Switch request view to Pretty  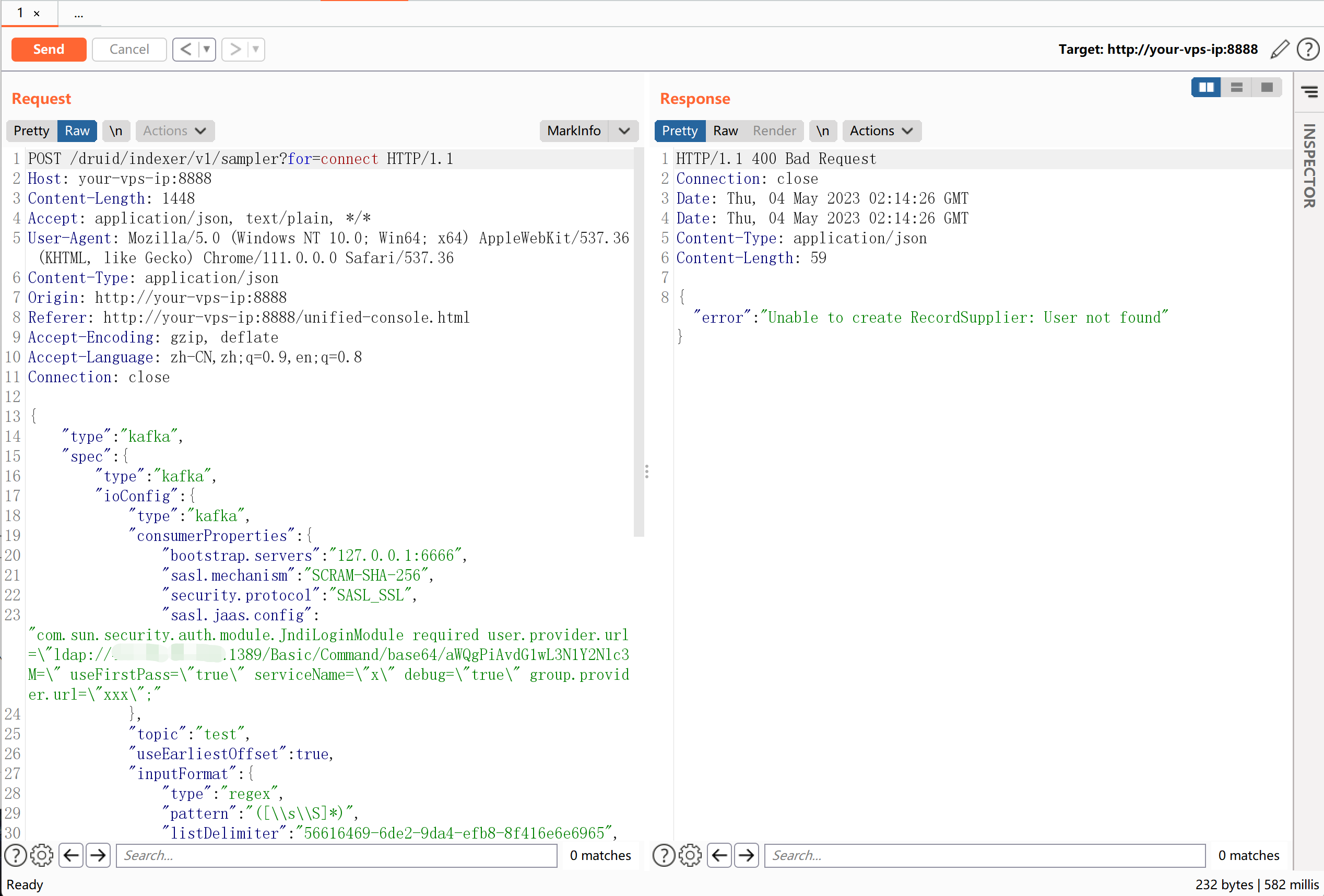click(x=31, y=131)
